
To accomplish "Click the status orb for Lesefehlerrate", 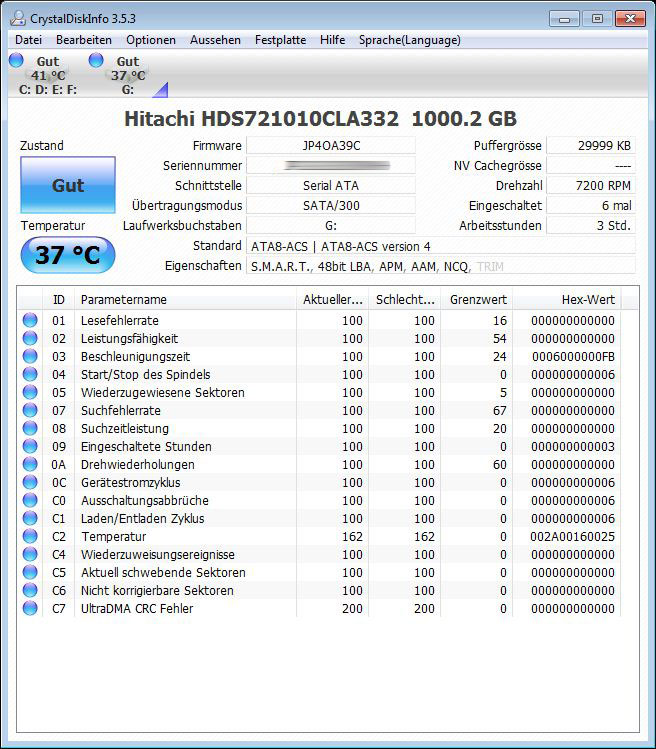I will click(30, 320).
